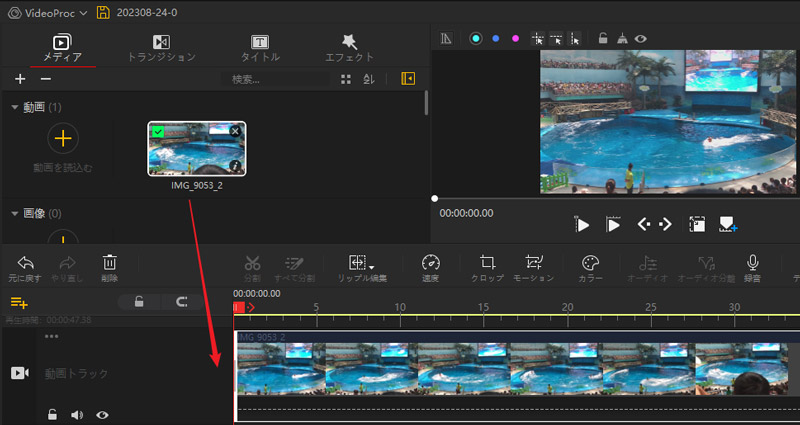Image resolution: width=800 pixels, height=425 pixels.
Task: Toggle the lock on the video track
Action: tap(52, 414)
